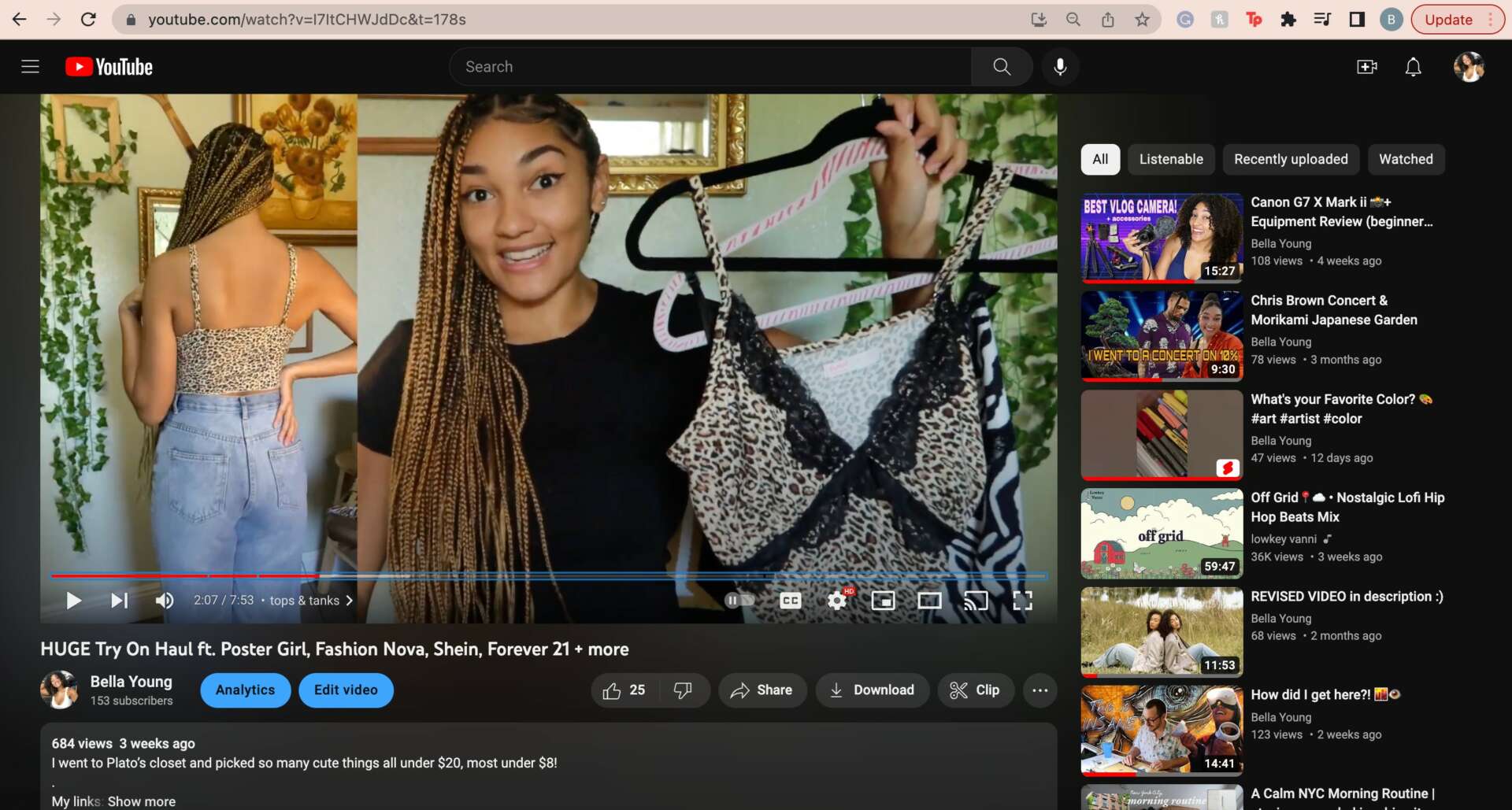Expand the 'tops & tanks' chapter list
This screenshot has width=1512, height=810.
coord(312,601)
